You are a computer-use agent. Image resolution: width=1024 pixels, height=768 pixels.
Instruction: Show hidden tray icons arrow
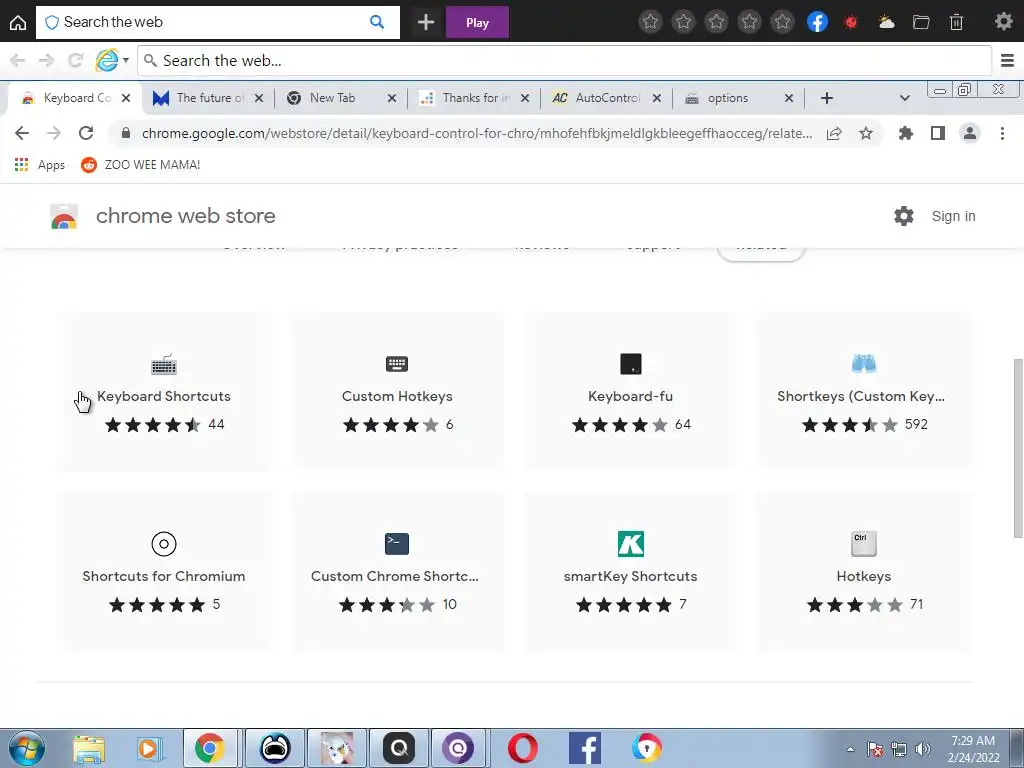coord(850,749)
